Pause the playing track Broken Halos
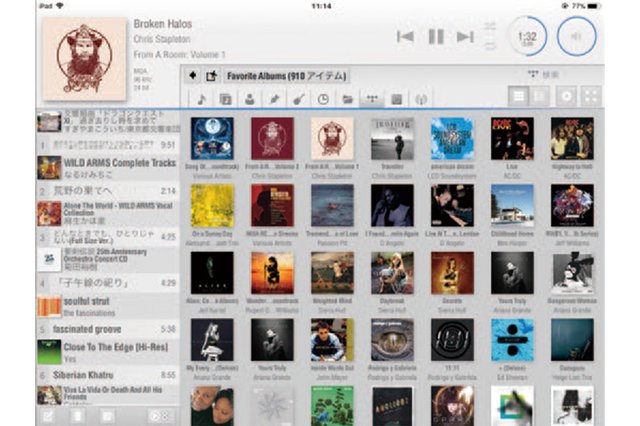The height and width of the screenshot is (426, 640). [x=435, y=37]
